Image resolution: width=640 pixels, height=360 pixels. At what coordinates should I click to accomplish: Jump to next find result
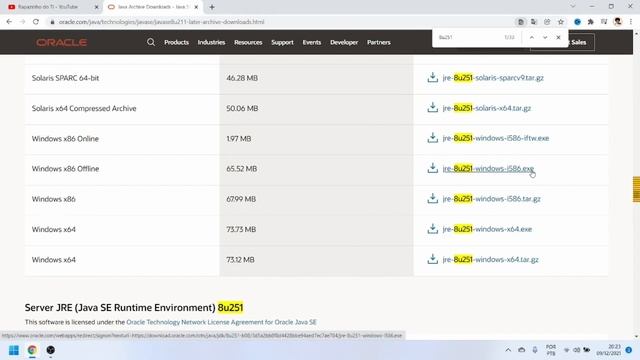point(545,37)
